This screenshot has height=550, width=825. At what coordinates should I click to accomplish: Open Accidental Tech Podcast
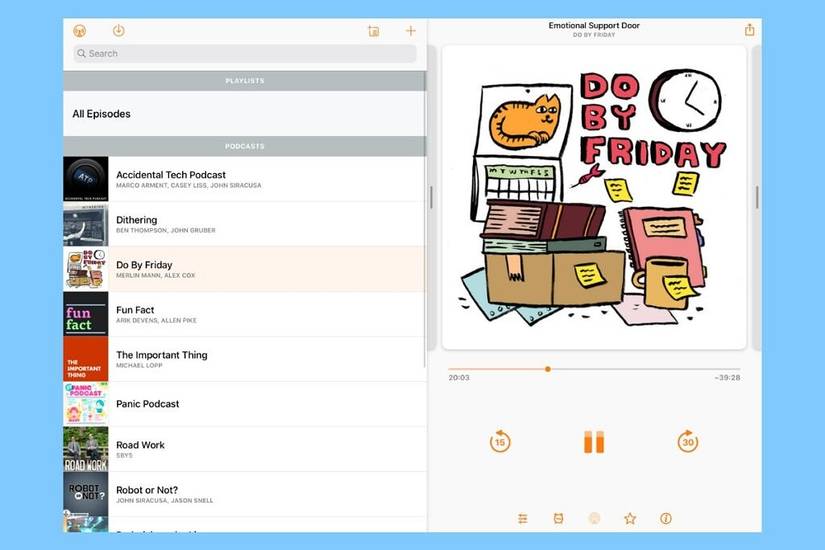(245, 179)
